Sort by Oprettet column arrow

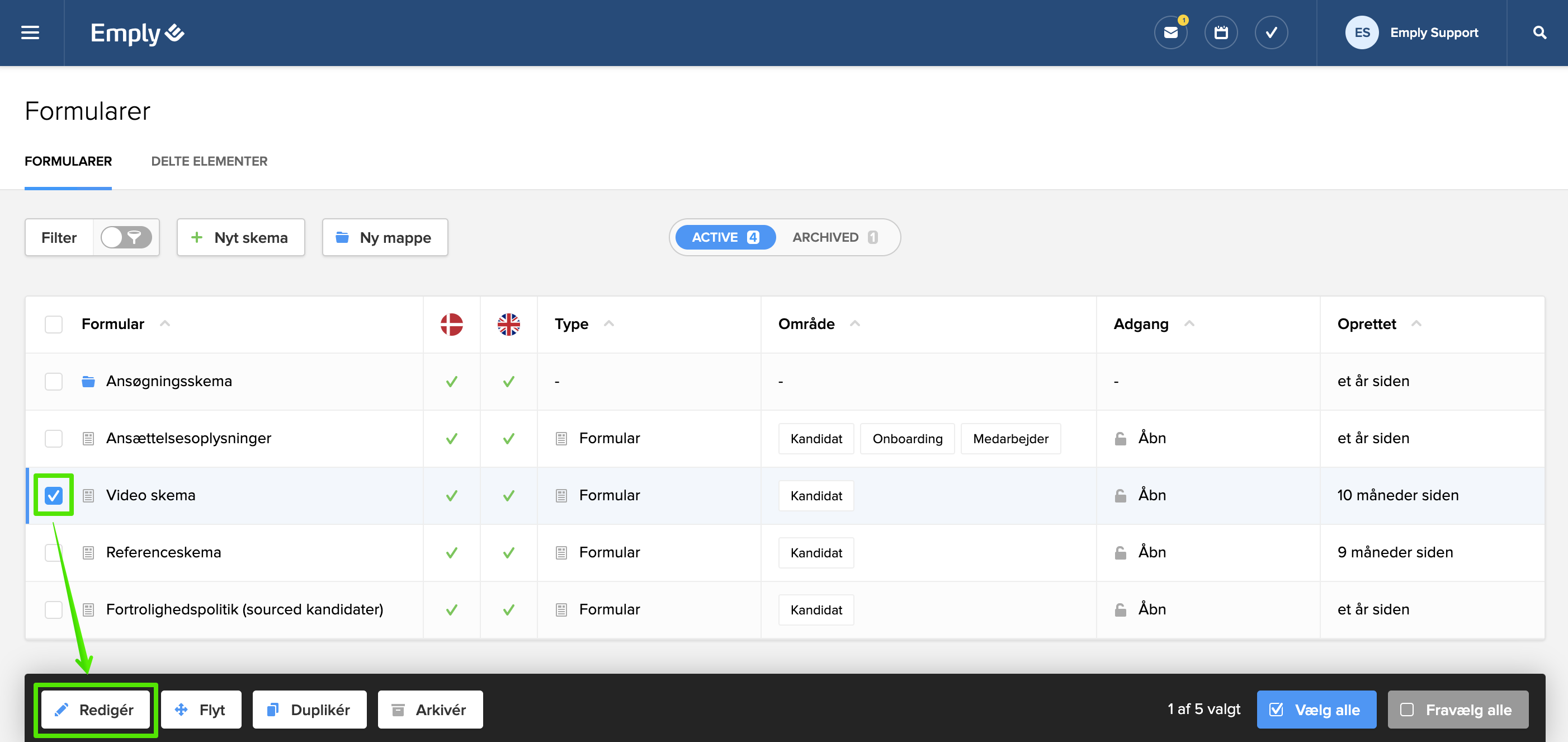[x=1416, y=323]
